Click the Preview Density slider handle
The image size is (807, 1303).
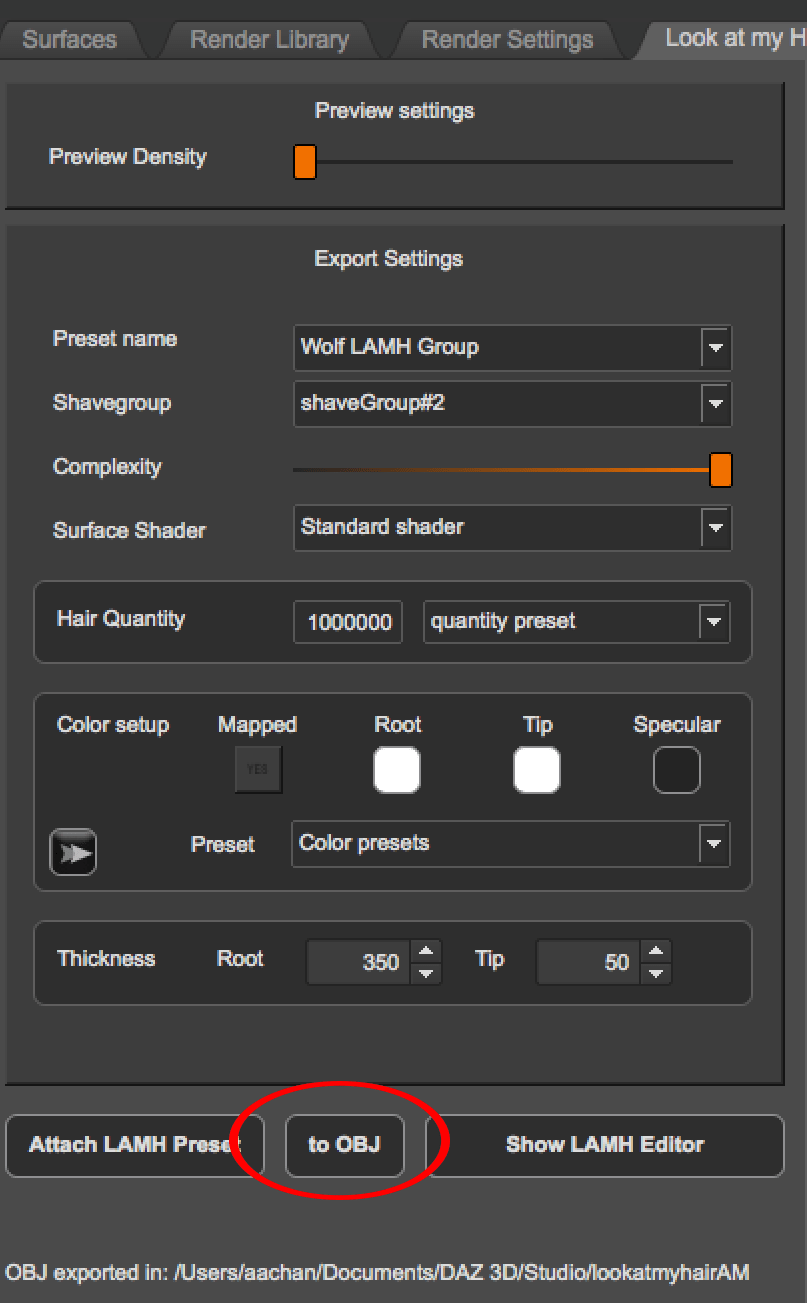tap(305, 162)
